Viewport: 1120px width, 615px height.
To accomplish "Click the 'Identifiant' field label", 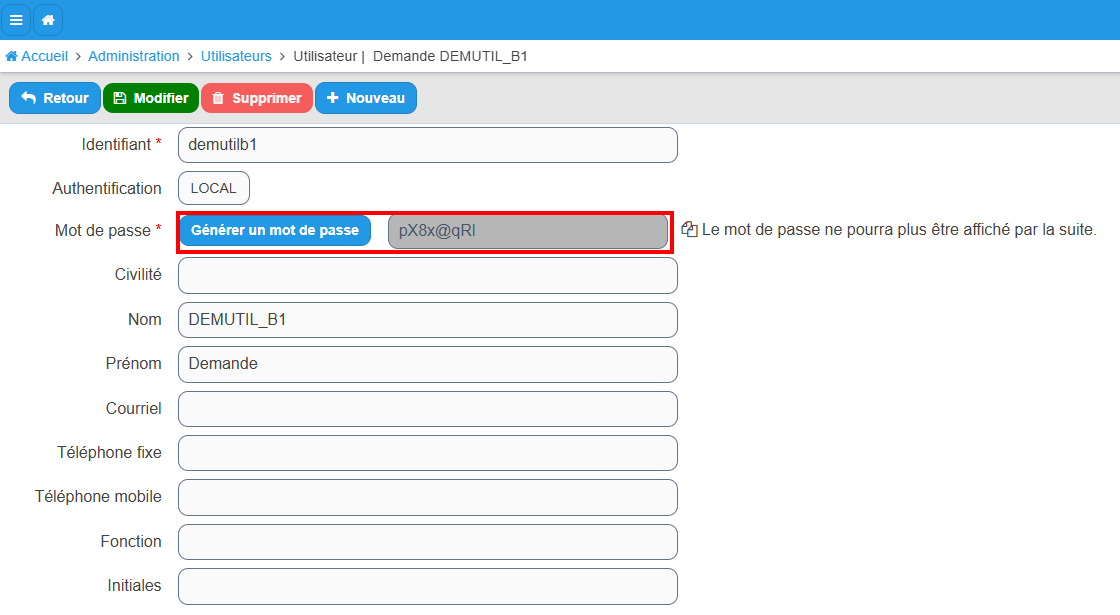I will (x=116, y=145).
